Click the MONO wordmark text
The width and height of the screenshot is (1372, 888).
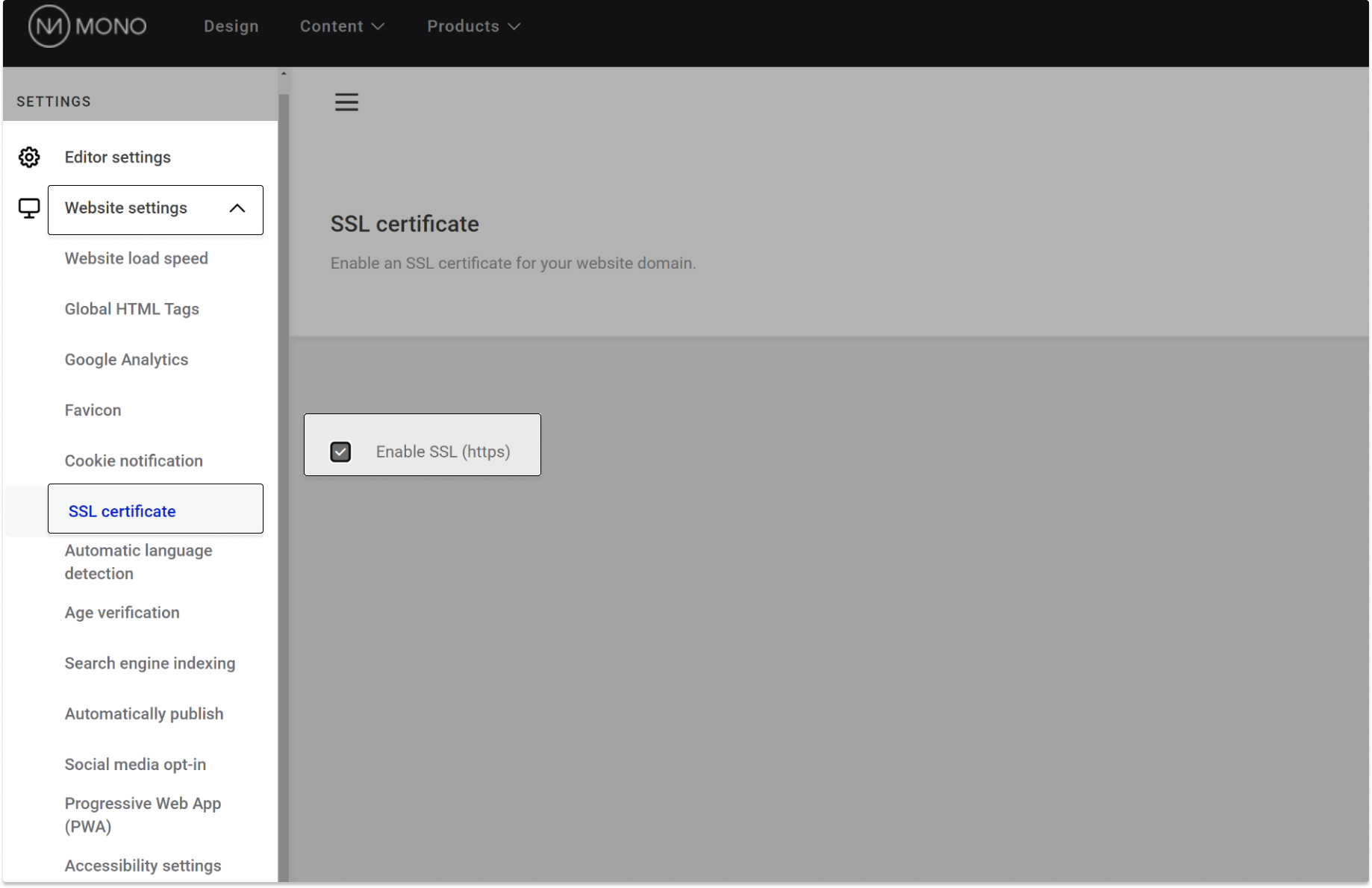tap(111, 26)
